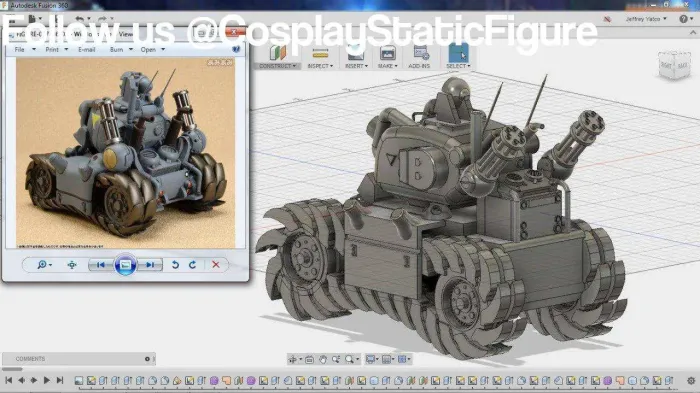This screenshot has height=393, width=700.
Task: Open the Insert dropdown menu
Action: coord(356,66)
